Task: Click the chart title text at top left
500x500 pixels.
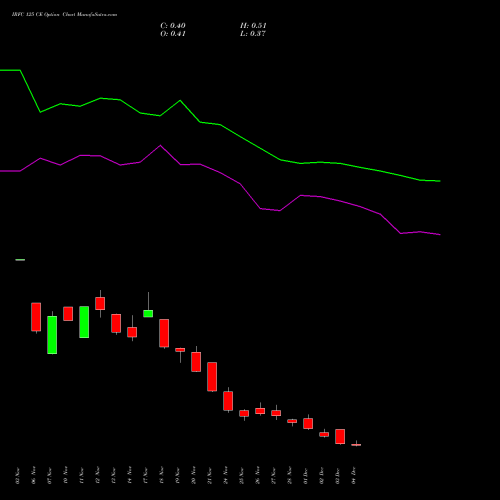Action: [x=64, y=15]
